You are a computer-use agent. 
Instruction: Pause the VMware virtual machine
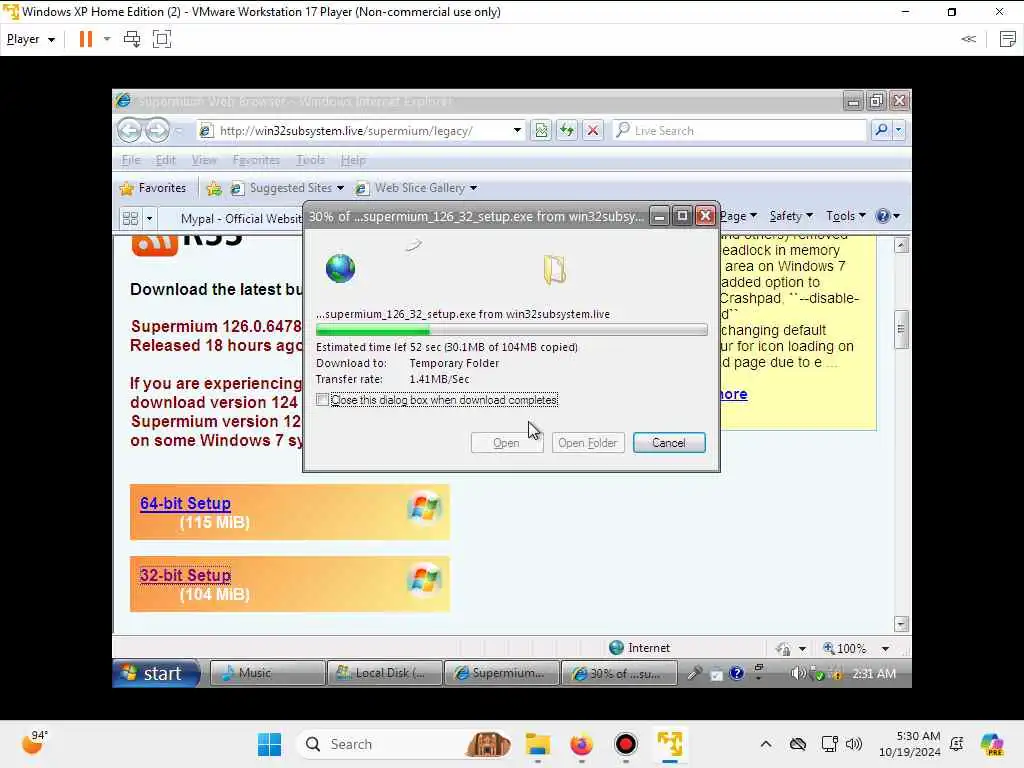tap(86, 39)
